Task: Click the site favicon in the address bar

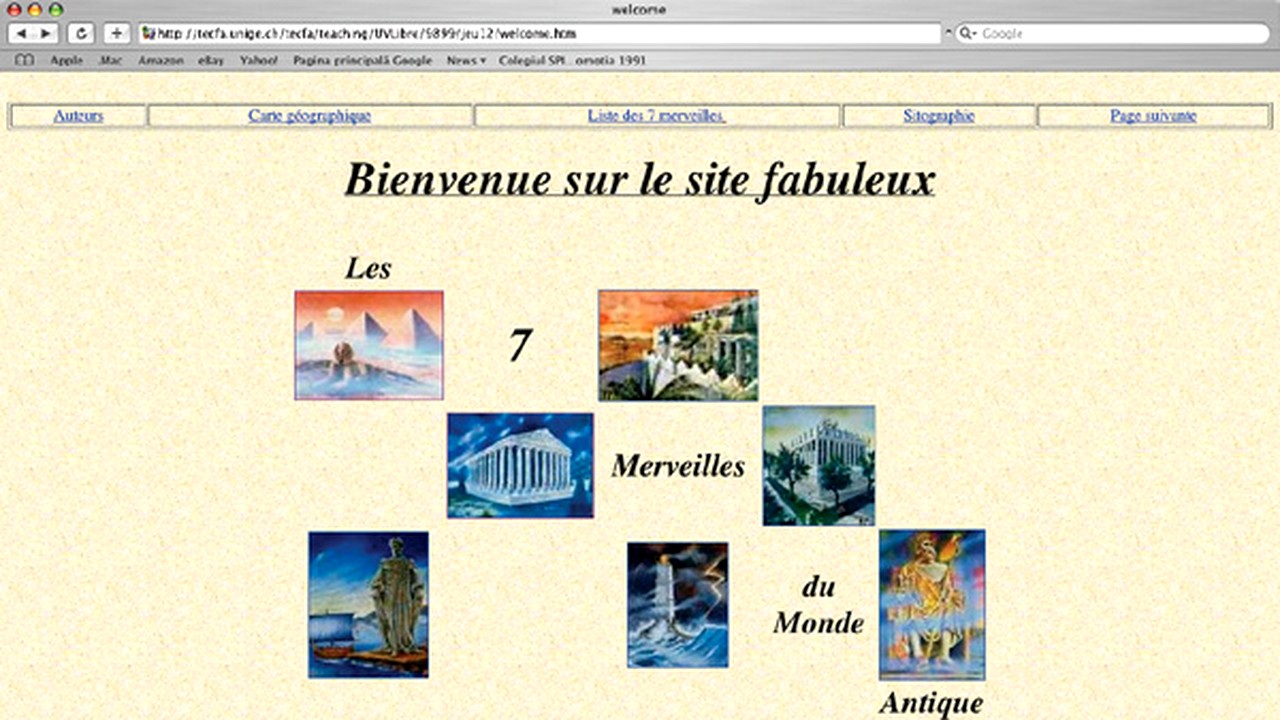Action: (148, 34)
